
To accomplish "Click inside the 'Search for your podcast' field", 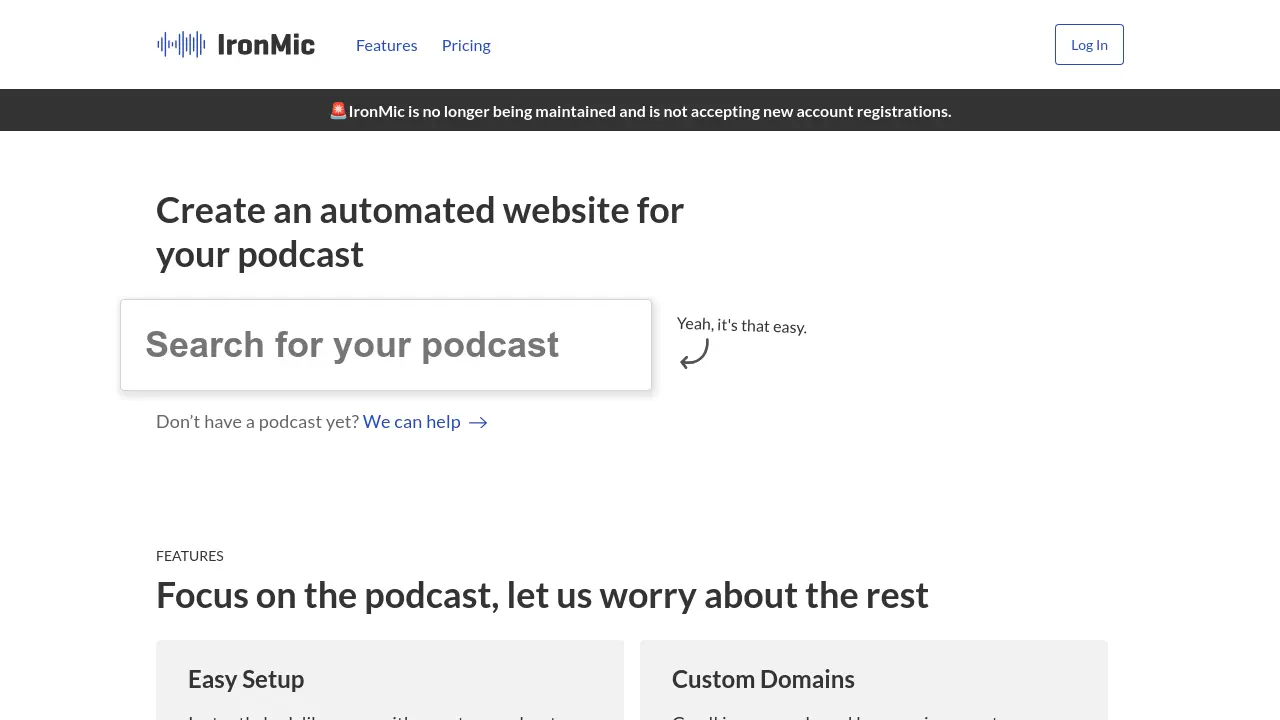I will 386,344.
